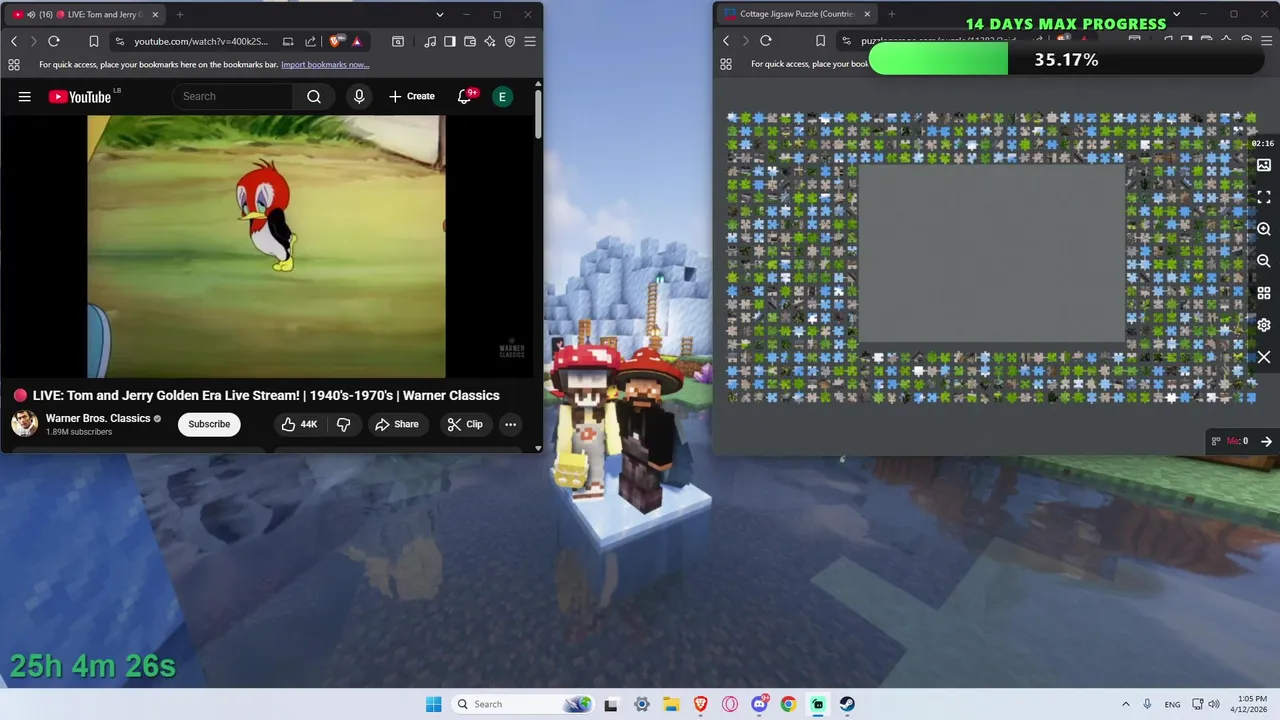Close the Tom and Jerry tab
1280x720 pixels.
pyautogui.click(x=155, y=15)
